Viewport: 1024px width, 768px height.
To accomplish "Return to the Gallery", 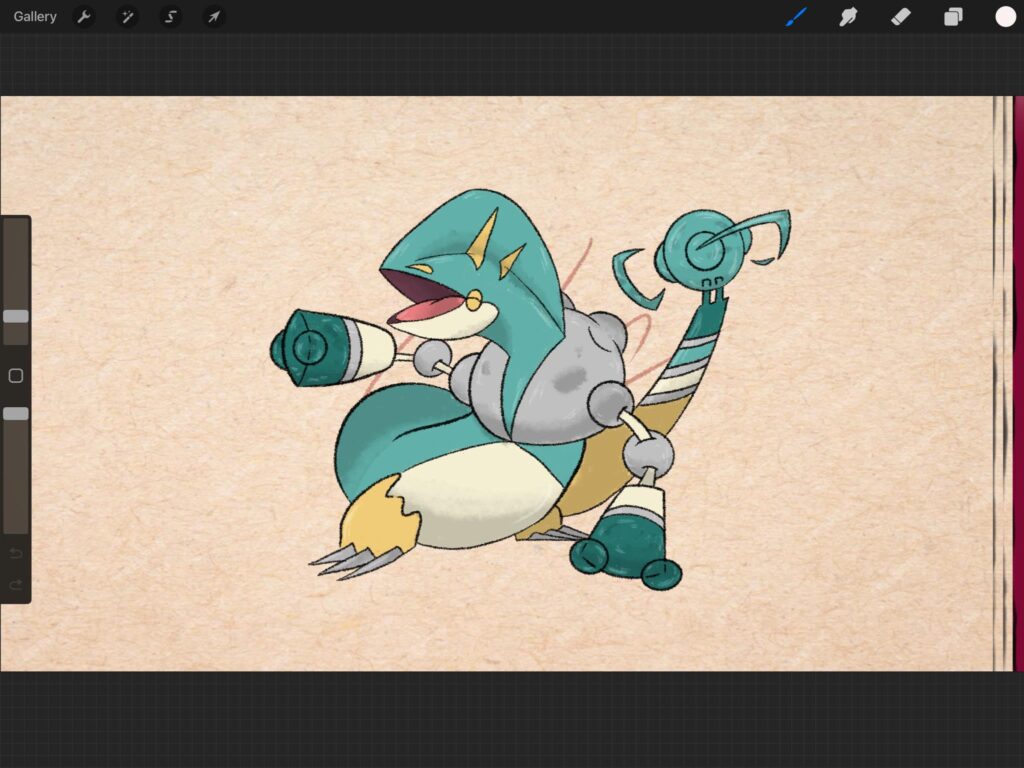I will [x=35, y=16].
